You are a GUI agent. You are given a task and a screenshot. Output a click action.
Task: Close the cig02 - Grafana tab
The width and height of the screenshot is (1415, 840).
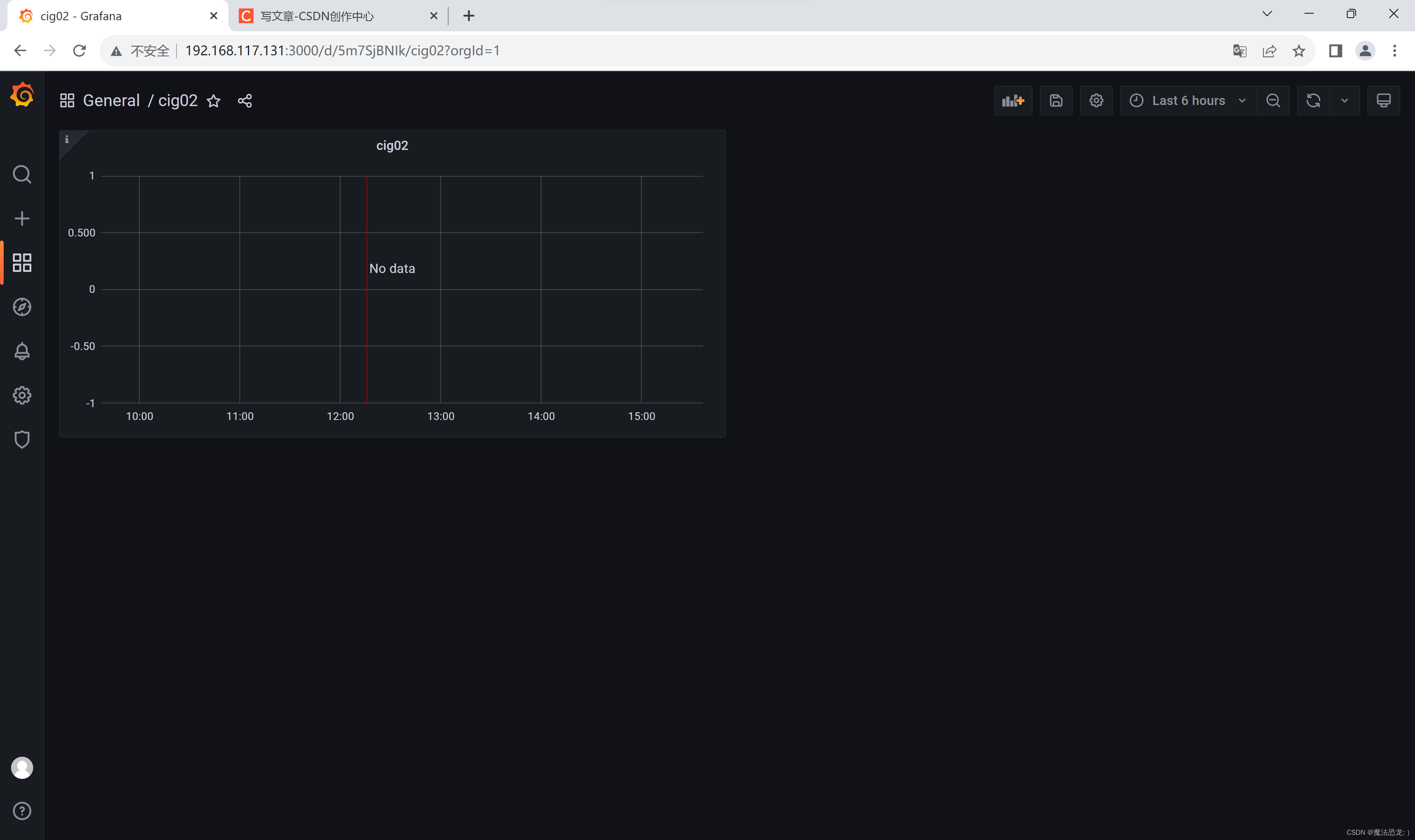click(x=213, y=16)
